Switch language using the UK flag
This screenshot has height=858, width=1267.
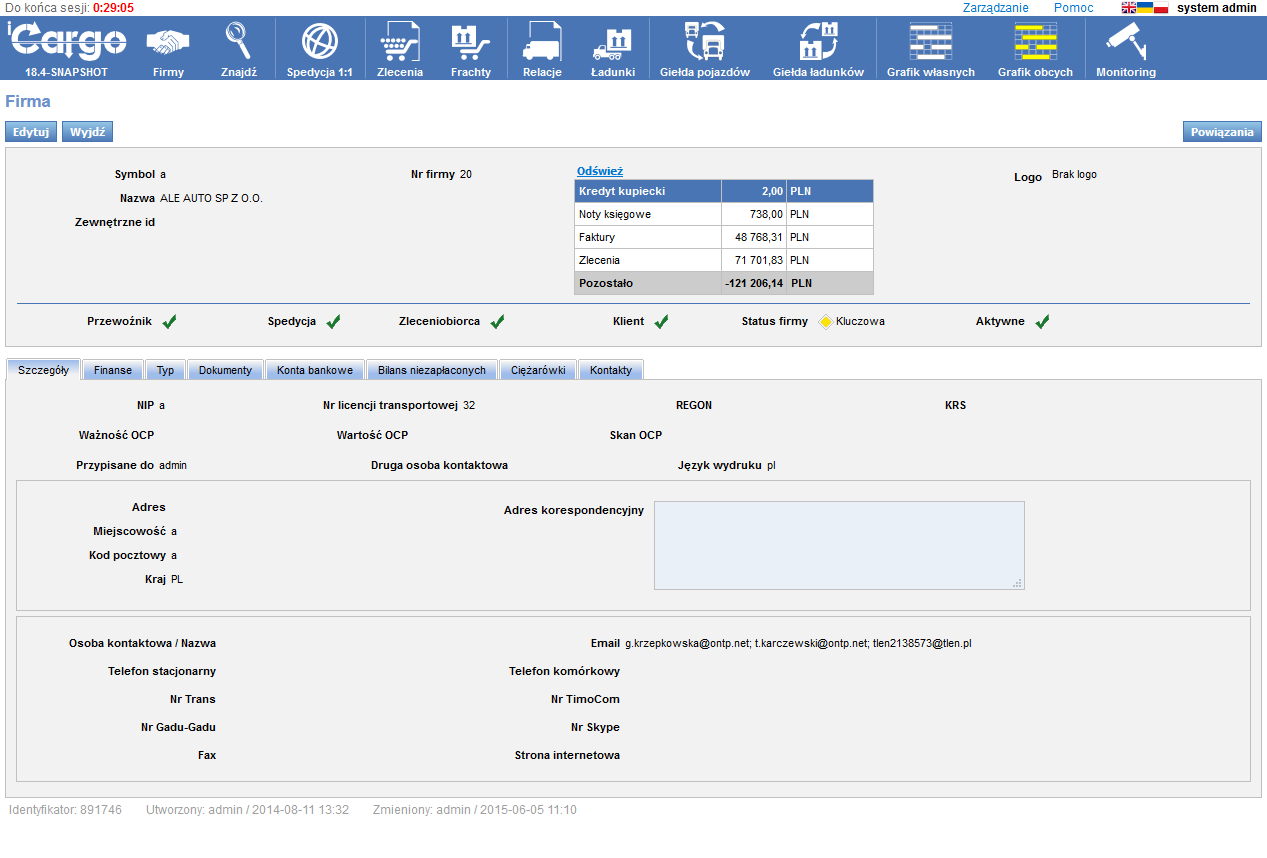tap(1128, 8)
